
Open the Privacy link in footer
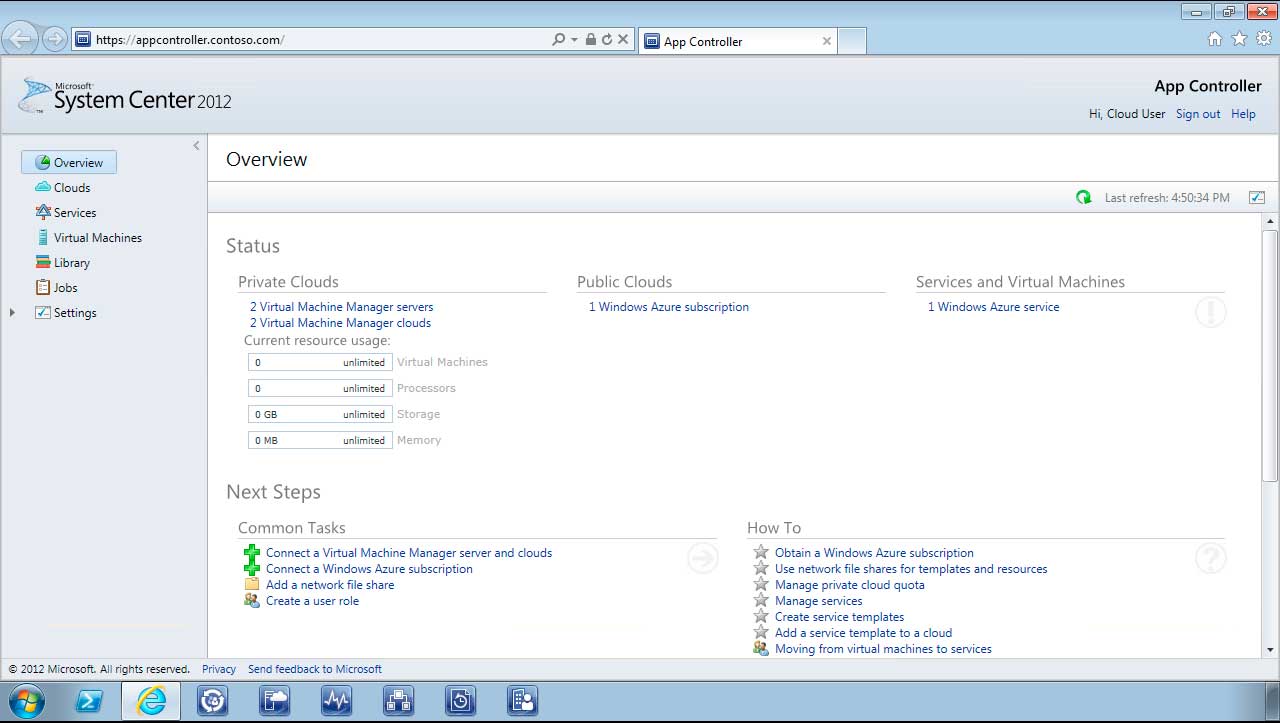(x=219, y=669)
